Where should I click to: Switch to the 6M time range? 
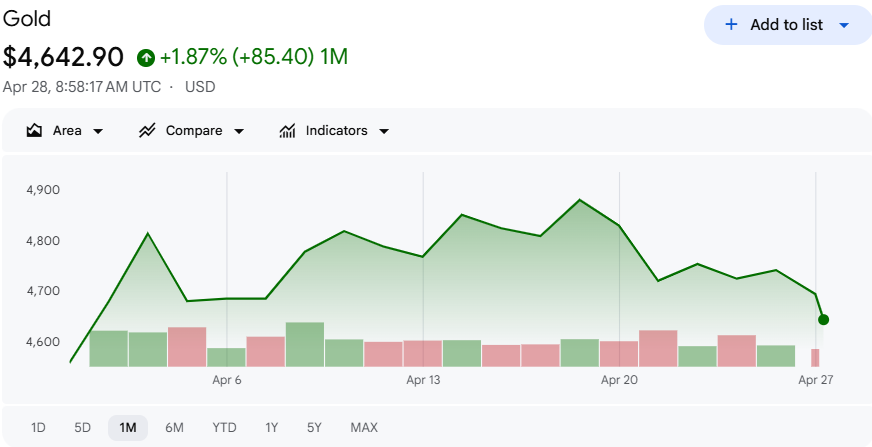pos(174,428)
